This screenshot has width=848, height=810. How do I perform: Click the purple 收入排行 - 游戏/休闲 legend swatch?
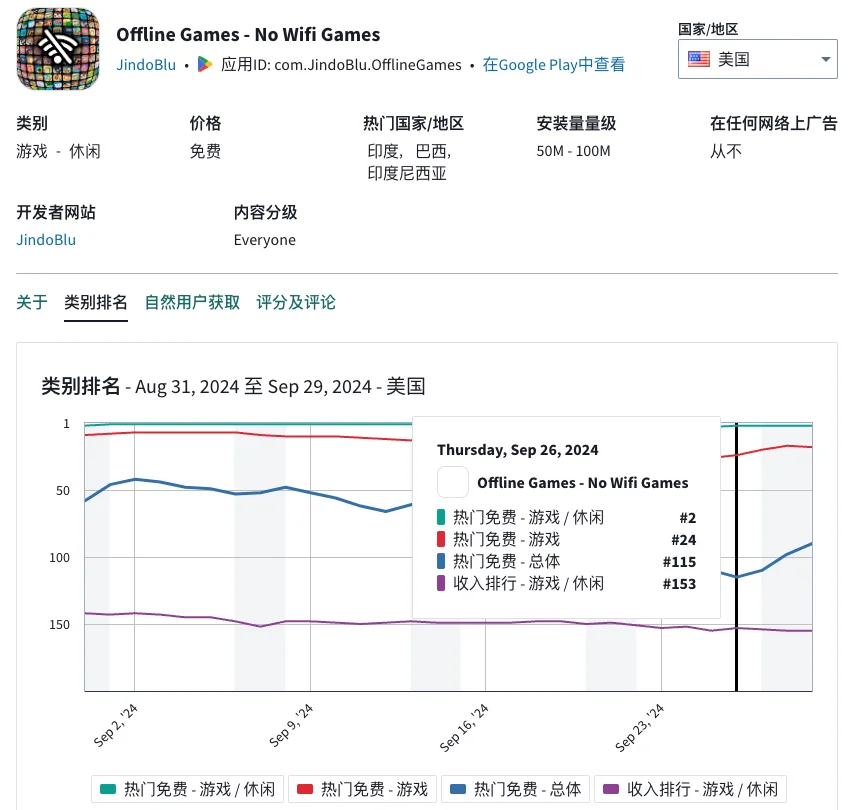(612, 788)
